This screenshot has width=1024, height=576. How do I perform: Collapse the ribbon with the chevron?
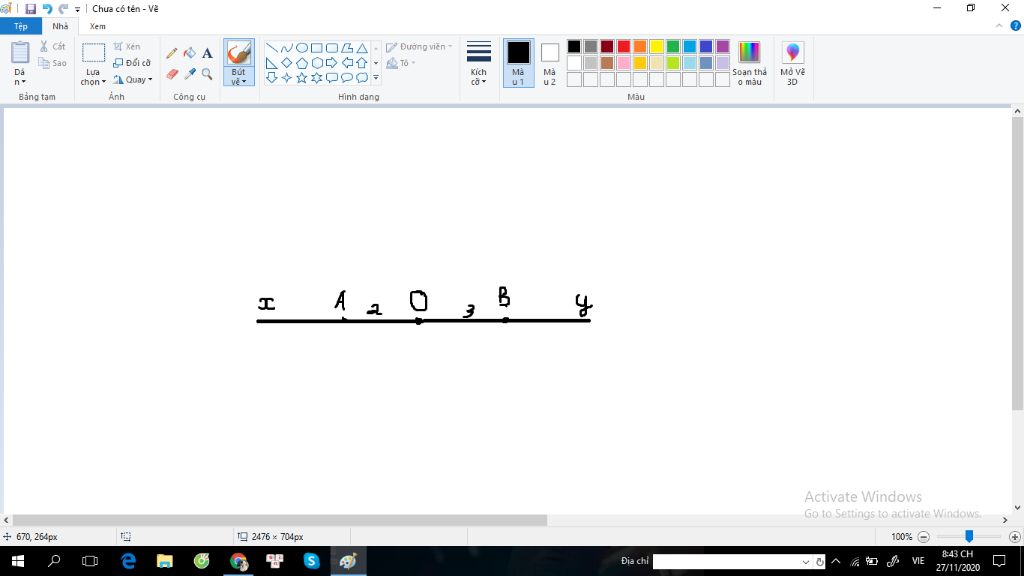point(999,26)
